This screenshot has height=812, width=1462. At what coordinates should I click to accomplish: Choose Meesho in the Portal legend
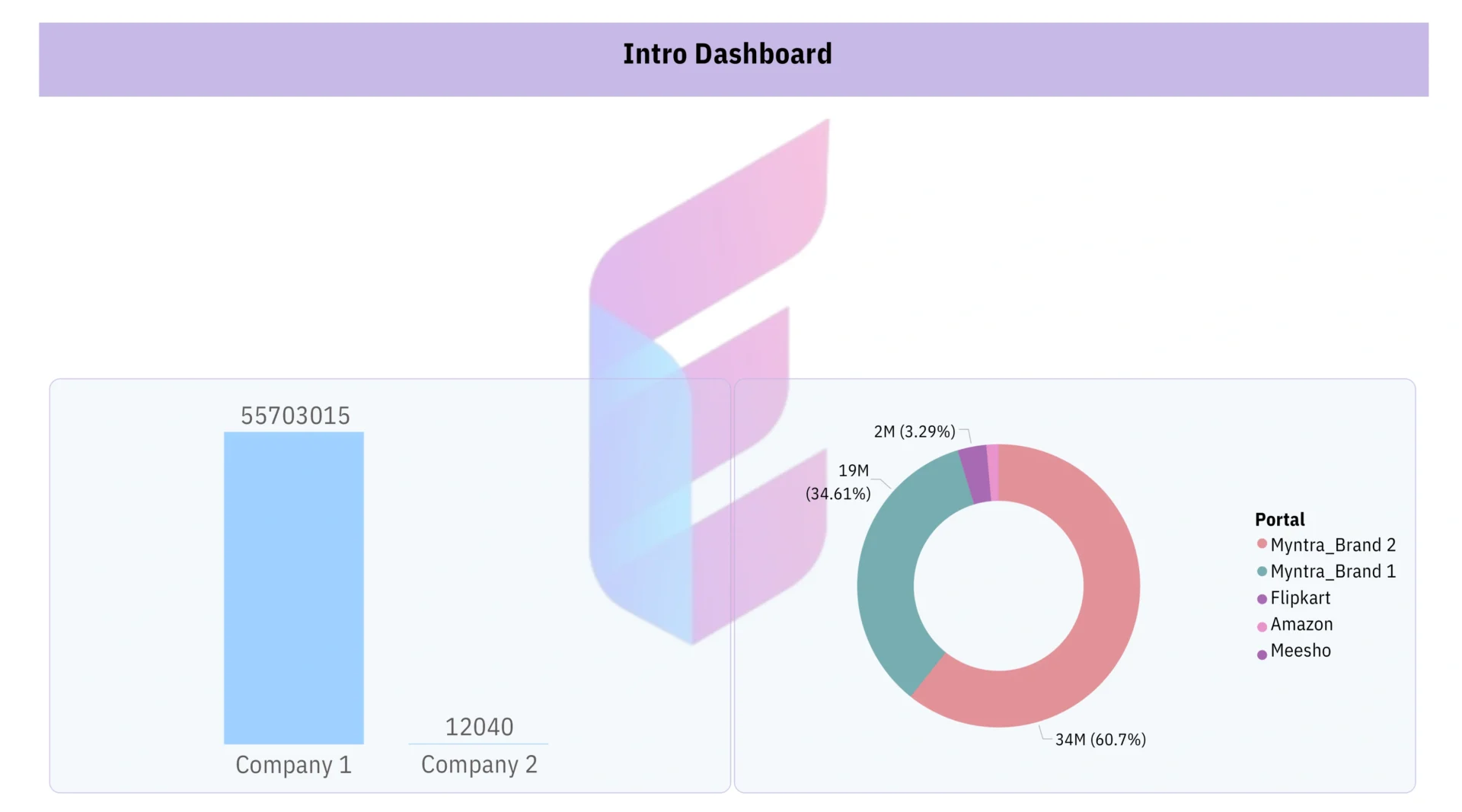[1300, 651]
